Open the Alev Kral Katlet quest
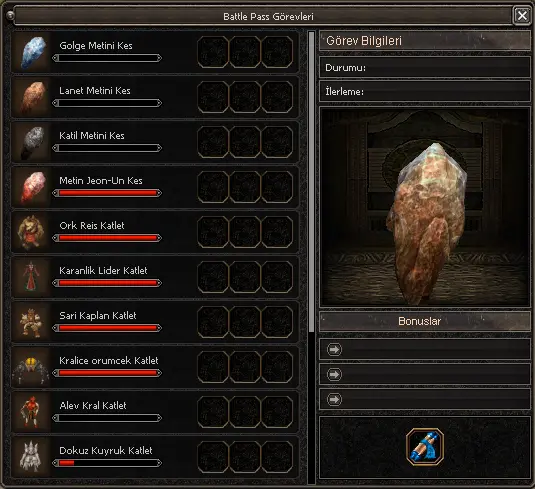 [x=155, y=412]
